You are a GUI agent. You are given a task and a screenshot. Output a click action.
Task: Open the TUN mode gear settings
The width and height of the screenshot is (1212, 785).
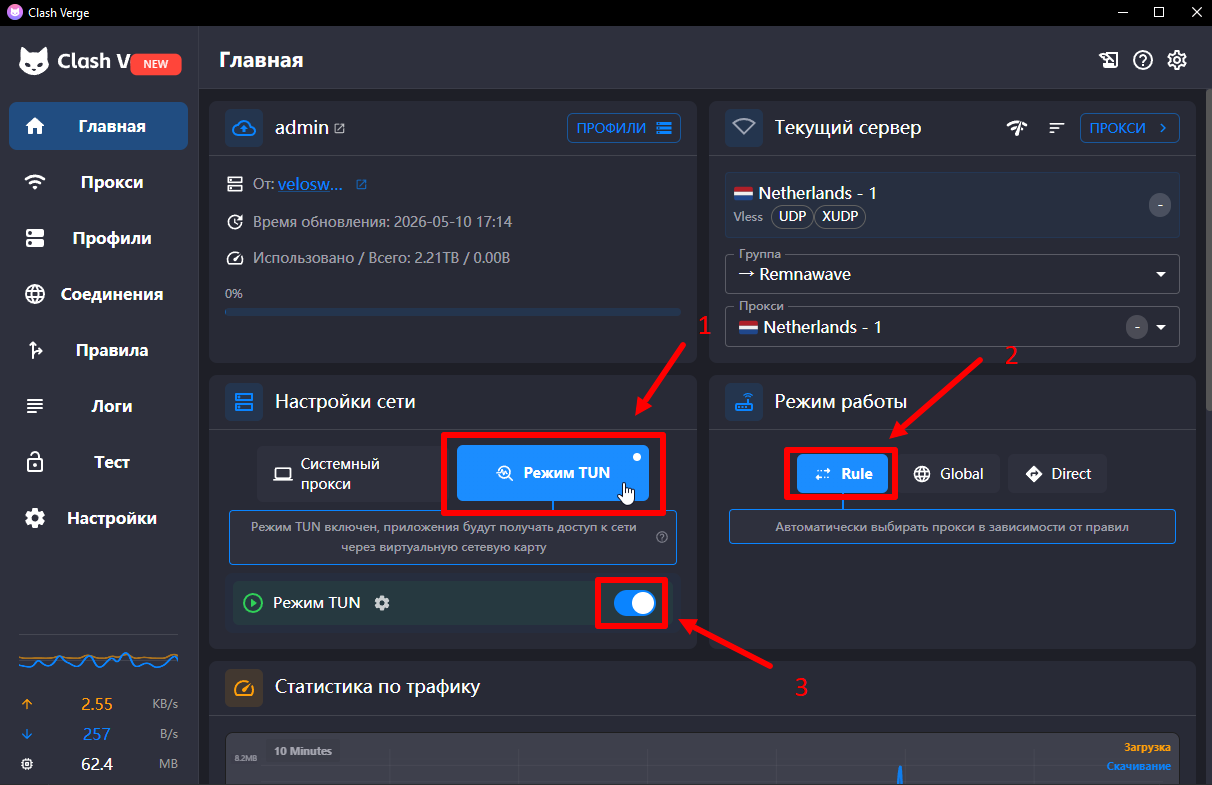coord(381,603)
